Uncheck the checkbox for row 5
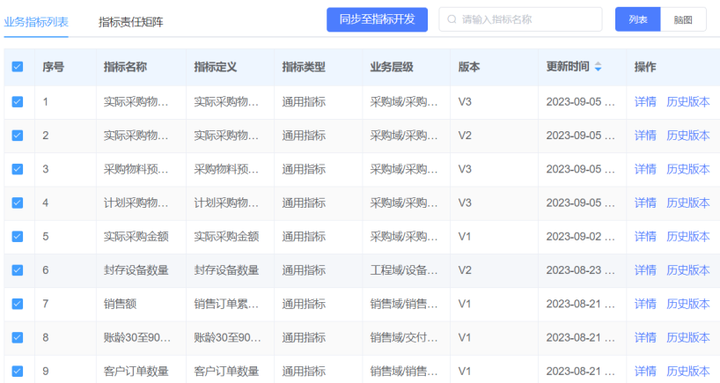This screenshot has width=720, height=383. (x=17, y=237)
